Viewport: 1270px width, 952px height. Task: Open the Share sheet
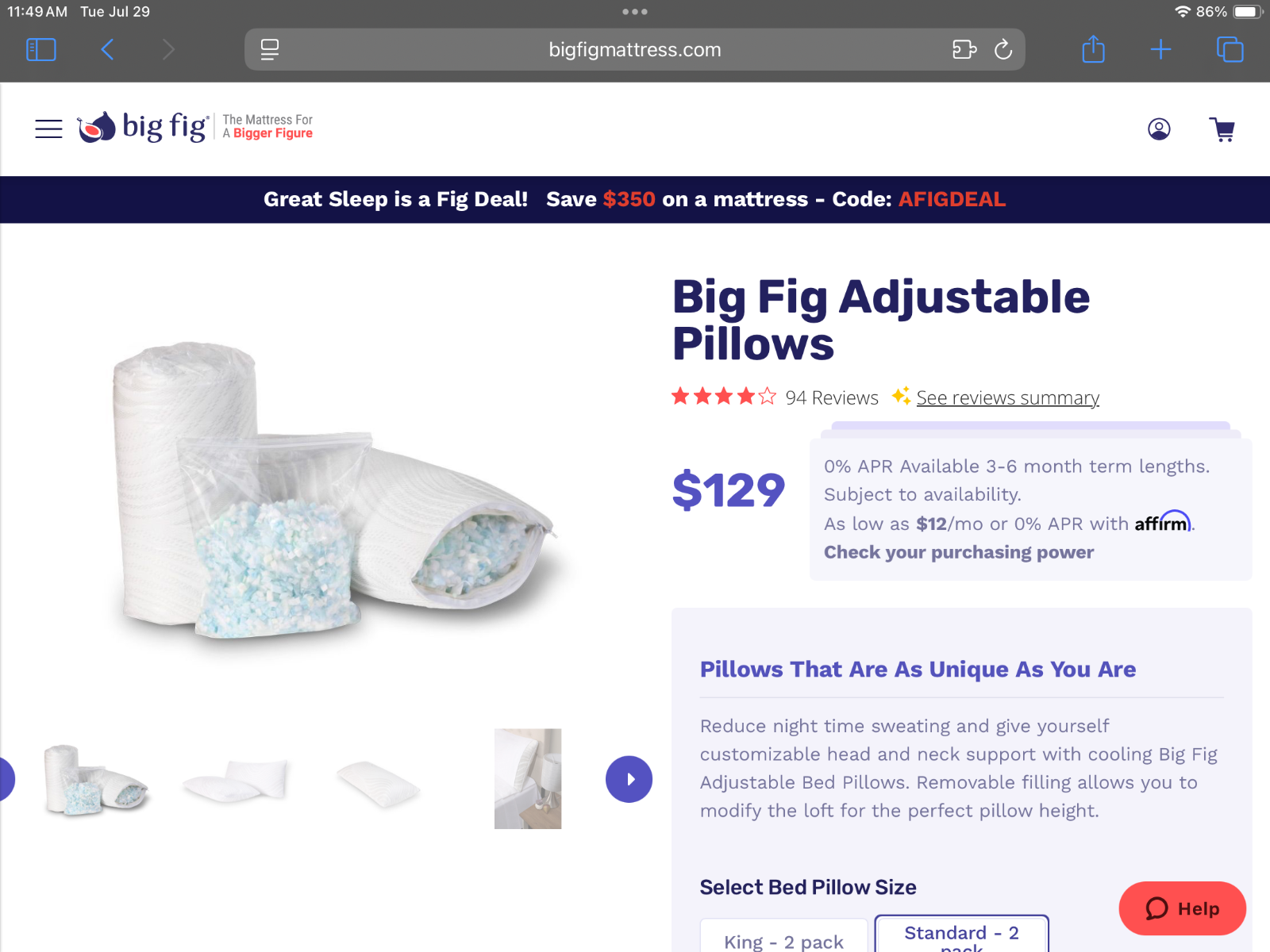[1094, 49]
